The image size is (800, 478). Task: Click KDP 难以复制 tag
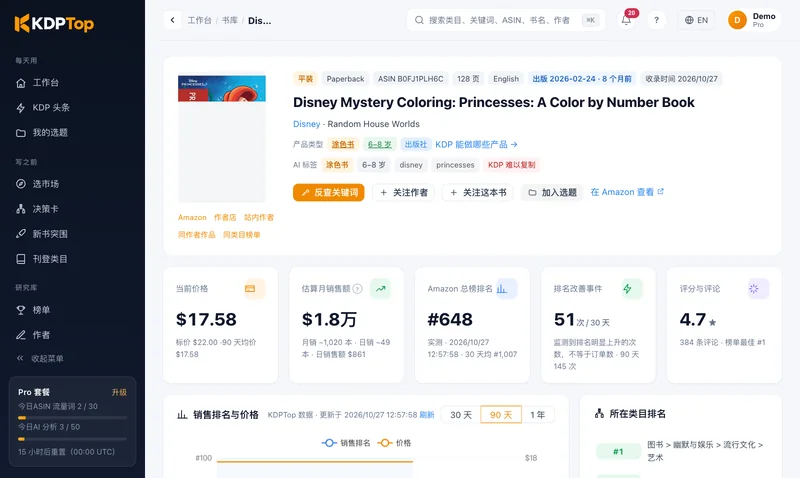tap(512, 165)
